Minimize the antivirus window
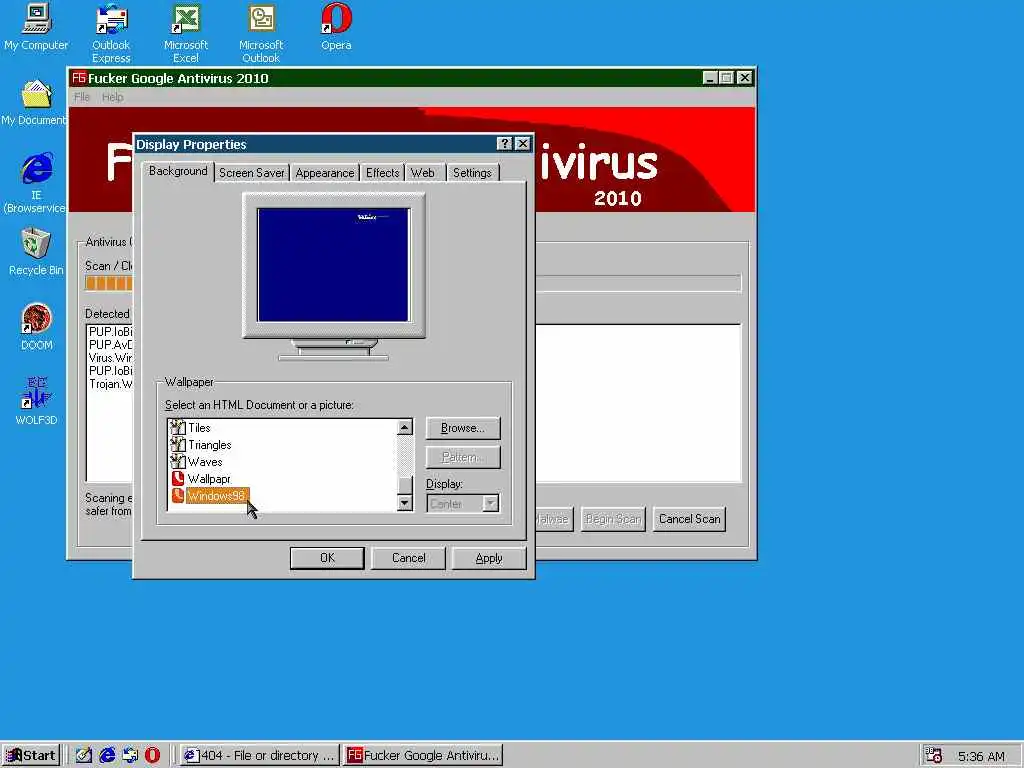This screenshot has width=1024, height=768. tap(711, 78)
